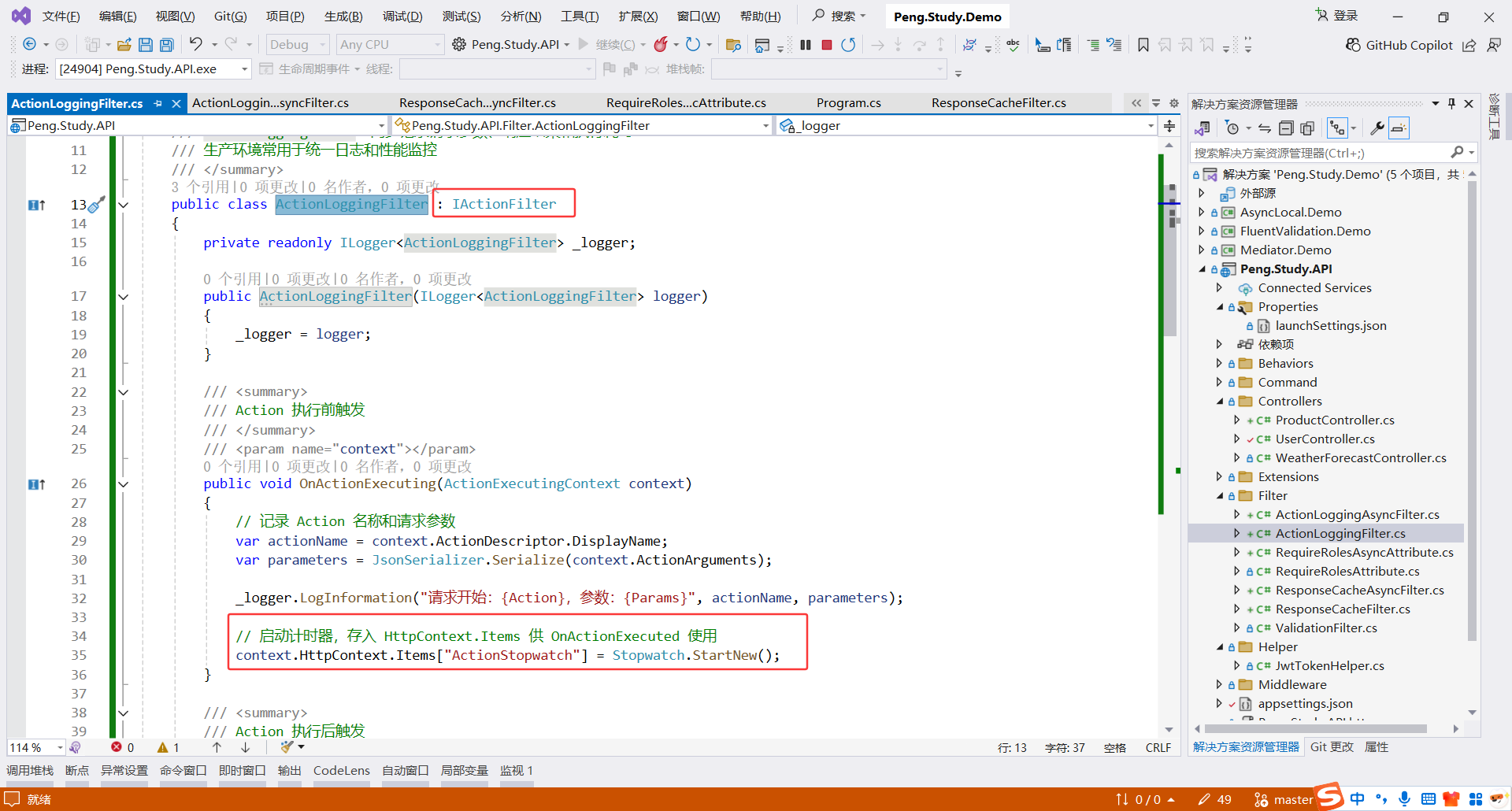Click the Peng.Study.API startup project button

click(x=510, y=45)
